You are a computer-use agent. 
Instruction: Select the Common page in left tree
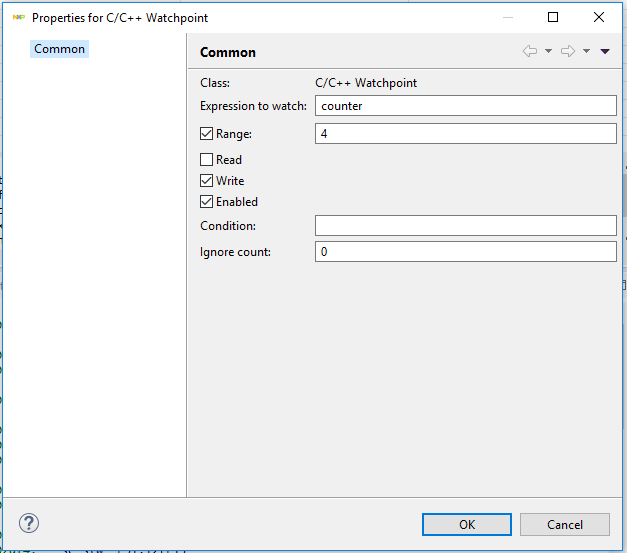(x=60, y=49)
